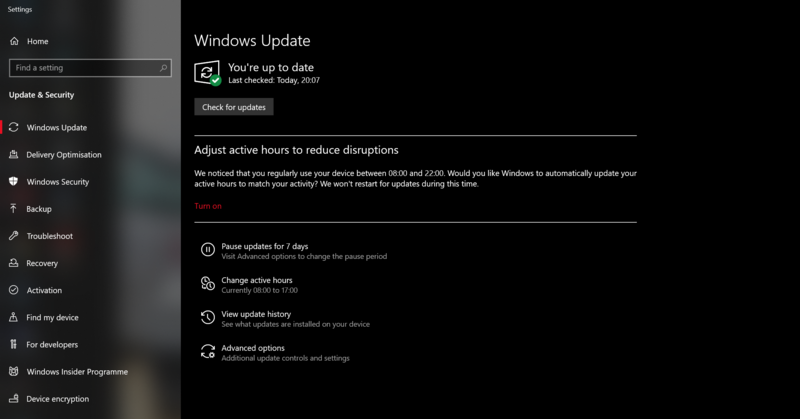
Task: Click the pause updates circle icon
Action: tap(208, 250)
